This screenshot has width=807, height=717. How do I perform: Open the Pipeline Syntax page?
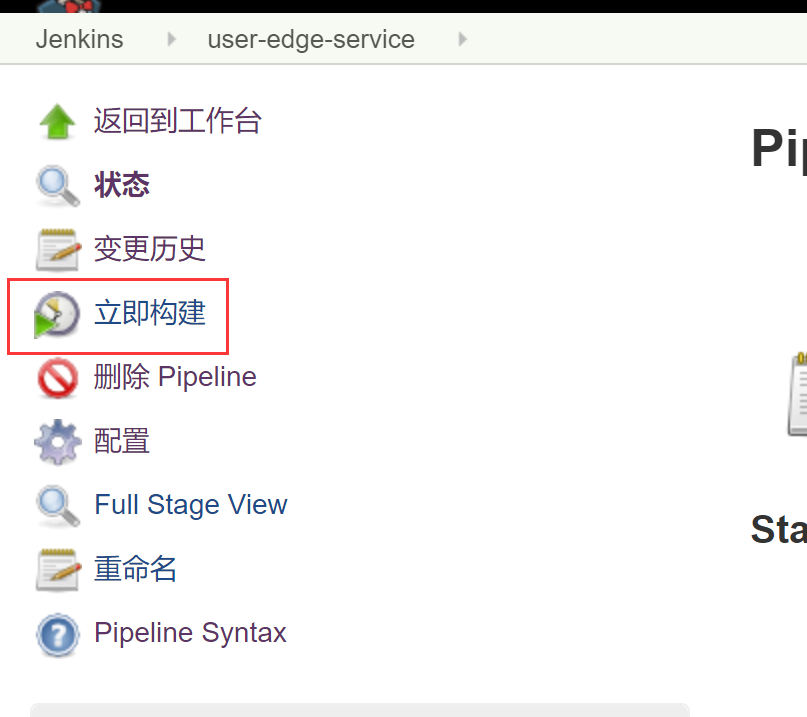190,633
